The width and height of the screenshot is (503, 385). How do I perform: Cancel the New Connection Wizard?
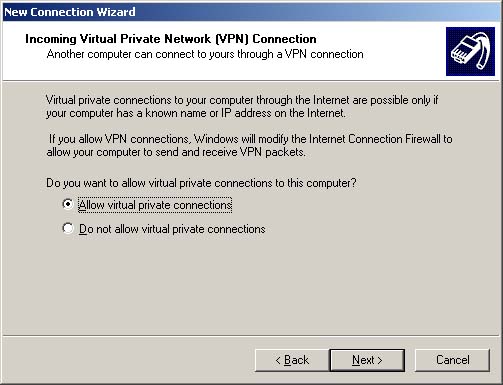click(x=452, y=360)
